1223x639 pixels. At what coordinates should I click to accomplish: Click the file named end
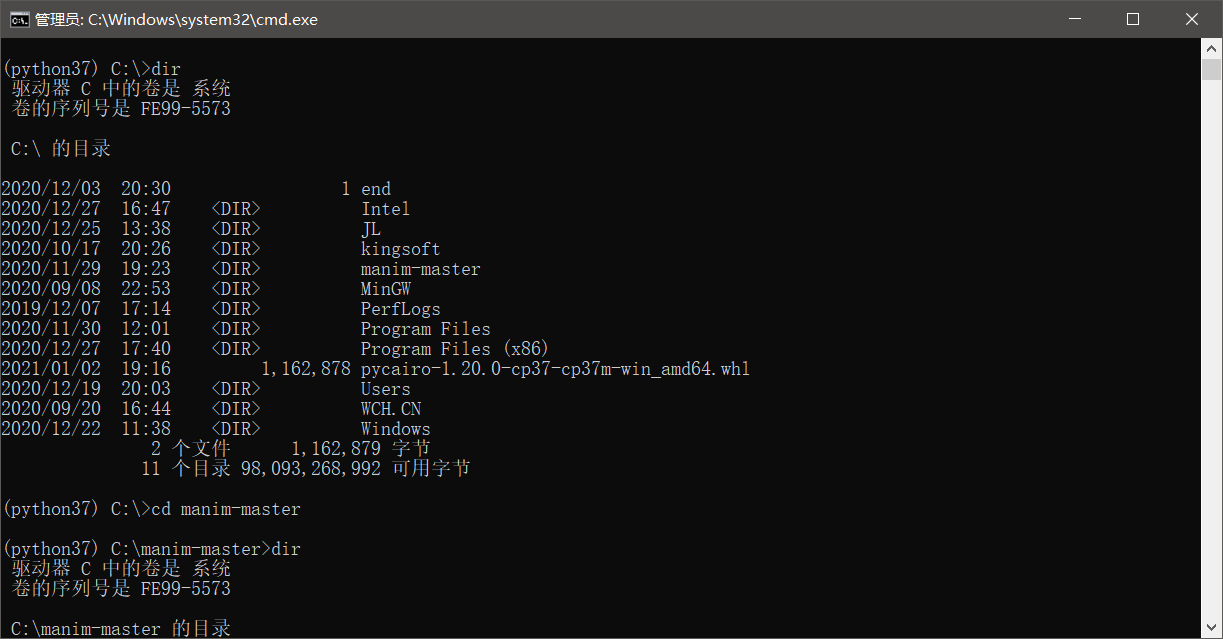click(376, 189)
